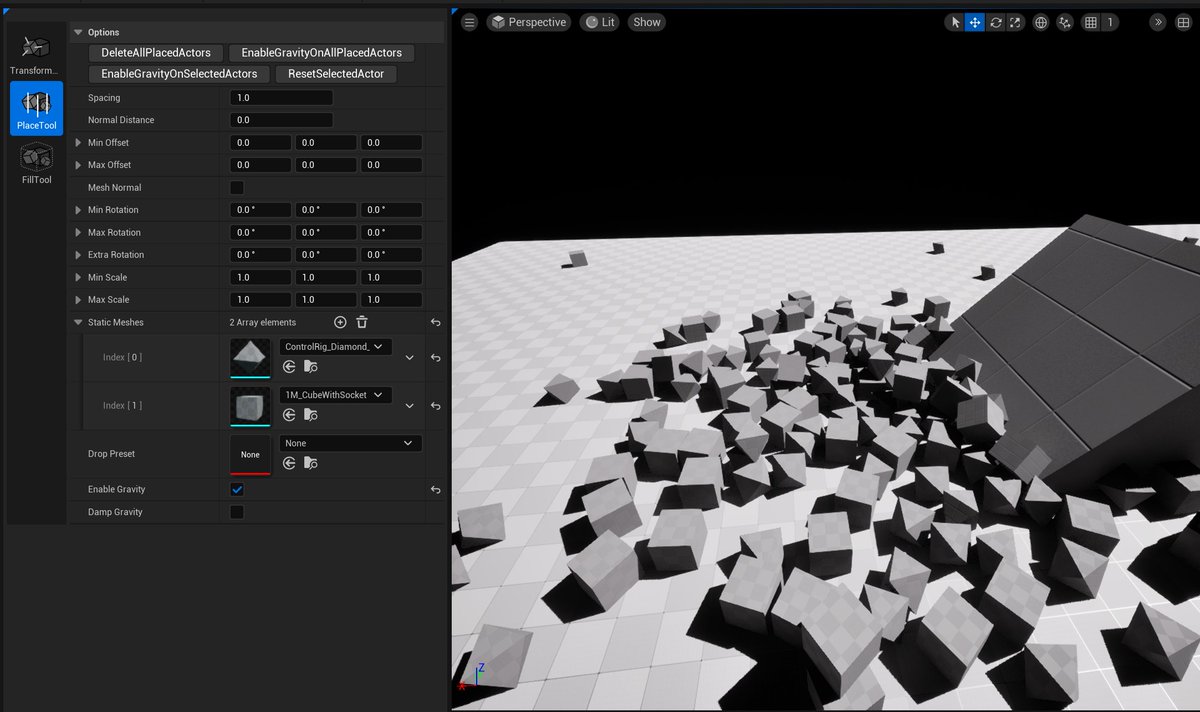Uncheck the Enable Gravity checkbox
This screenshot has height=712, width=1200.
click(237, 489)
